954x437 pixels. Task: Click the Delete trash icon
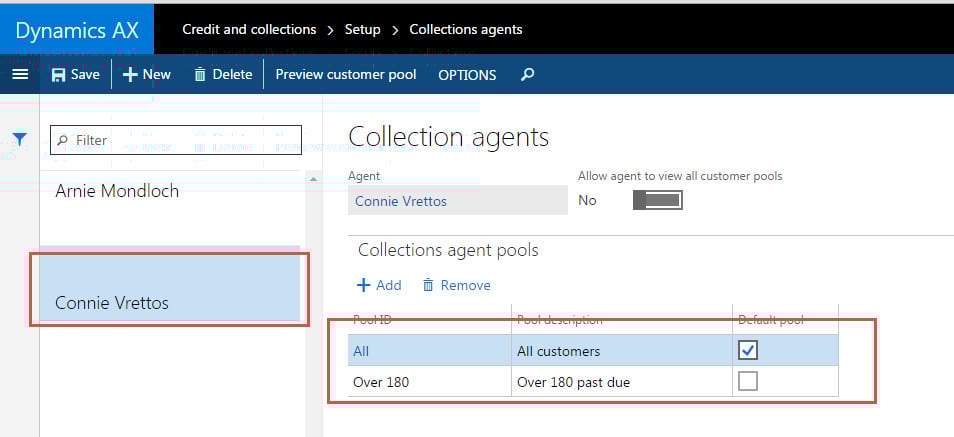(x=200, y=75)
